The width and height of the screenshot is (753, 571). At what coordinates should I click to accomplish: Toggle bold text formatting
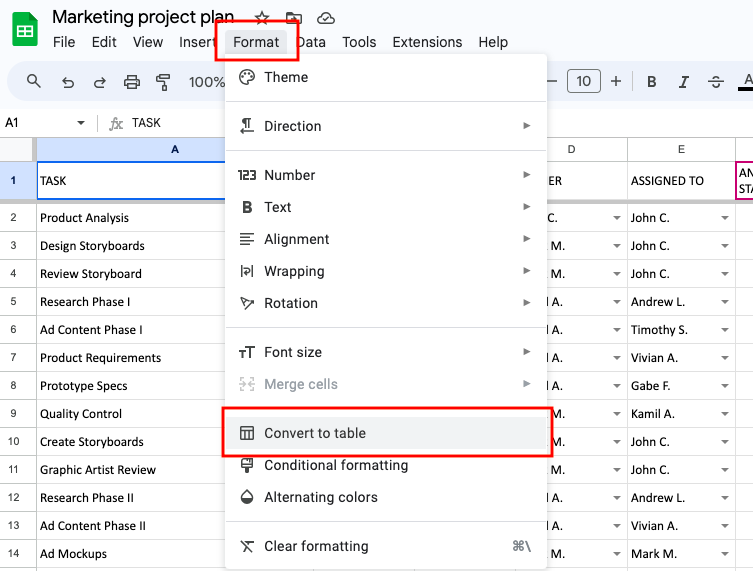click(x=651, y=82)
